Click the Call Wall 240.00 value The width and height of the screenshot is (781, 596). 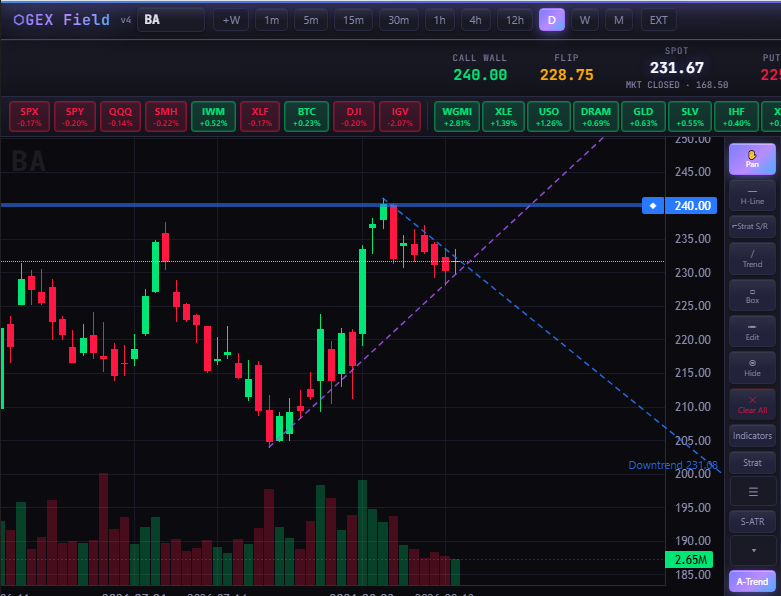click(480, 75)
